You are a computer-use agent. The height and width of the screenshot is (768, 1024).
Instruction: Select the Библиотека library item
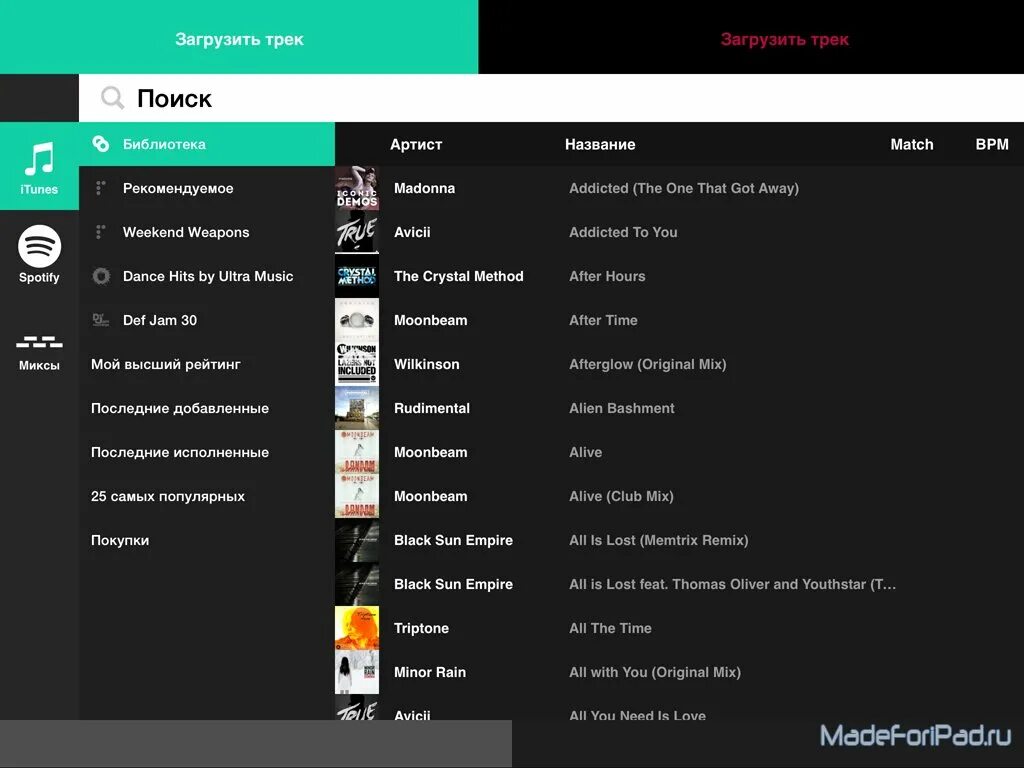click(x=207, y=144)
